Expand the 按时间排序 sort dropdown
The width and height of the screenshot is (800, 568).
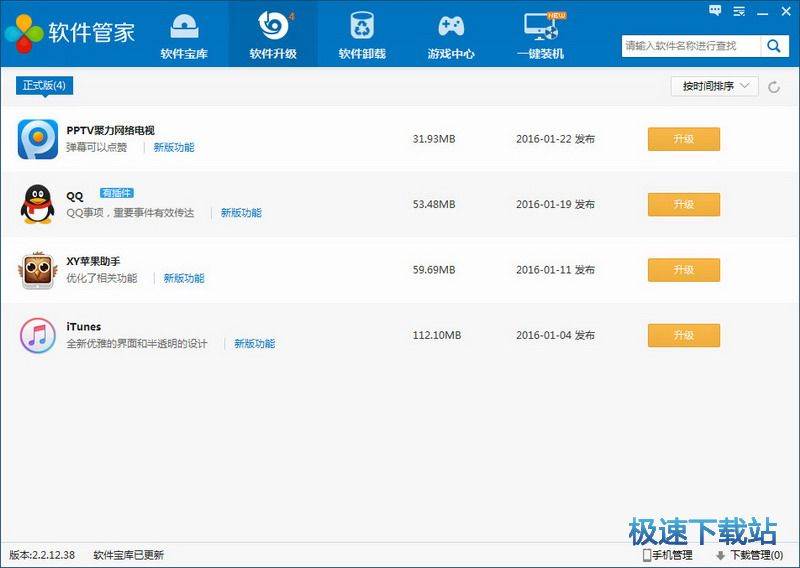(714, 87)
